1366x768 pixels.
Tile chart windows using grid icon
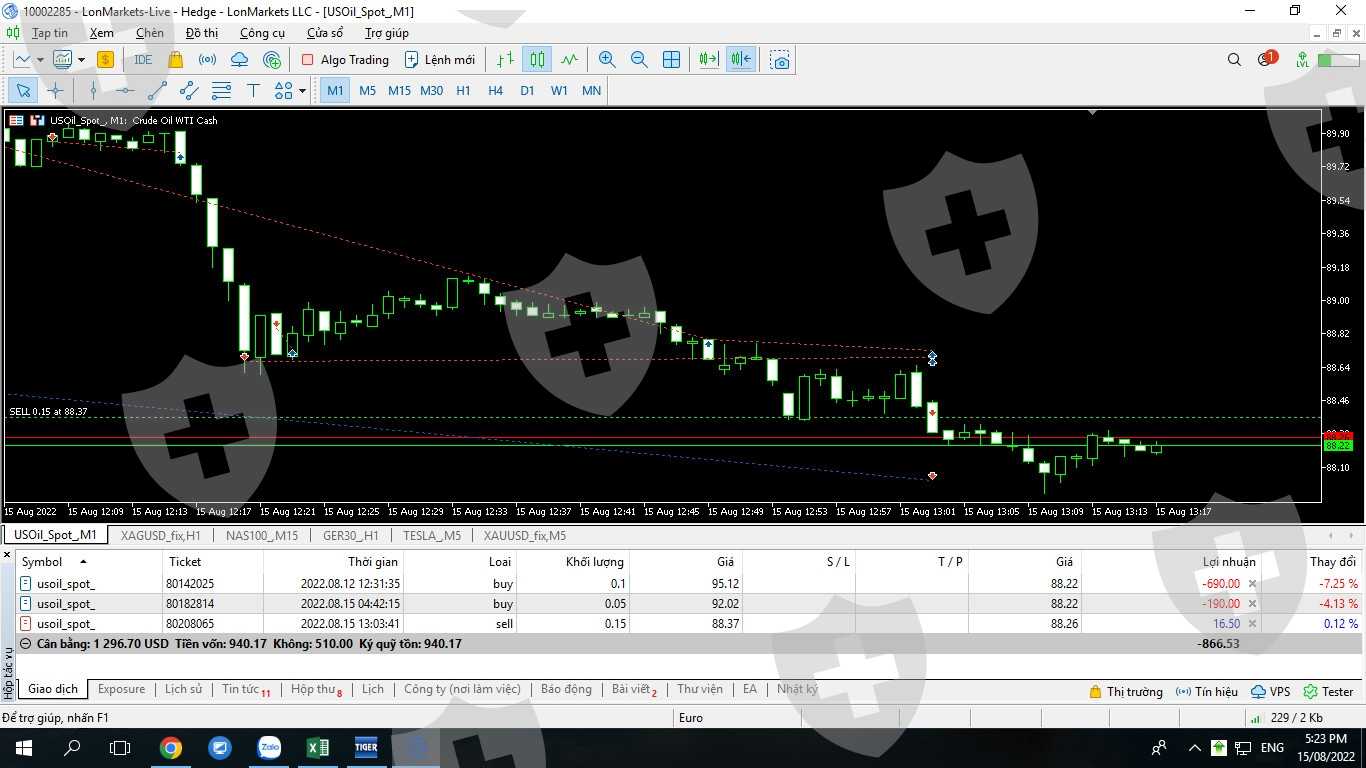(671, 60)
